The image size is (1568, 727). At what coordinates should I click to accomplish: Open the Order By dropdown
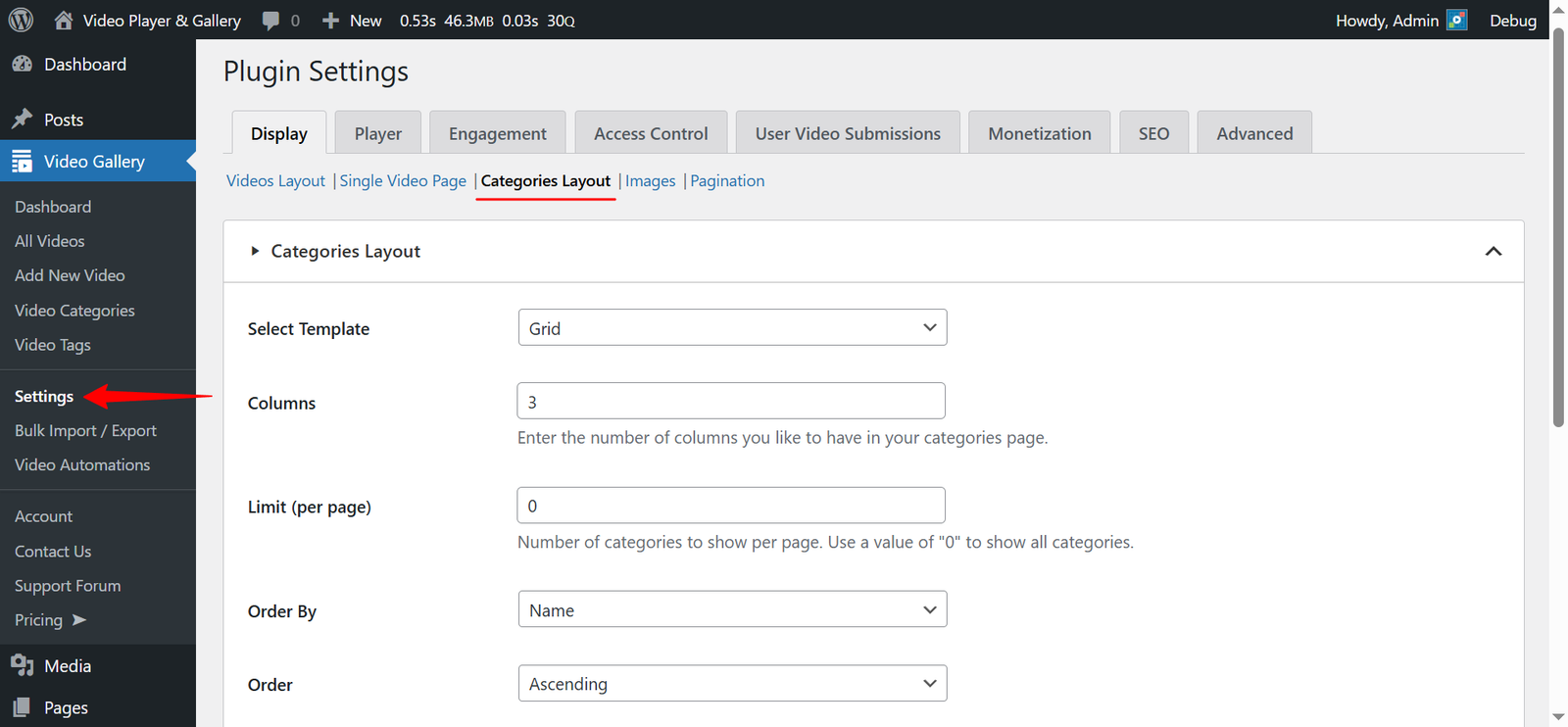732,609
